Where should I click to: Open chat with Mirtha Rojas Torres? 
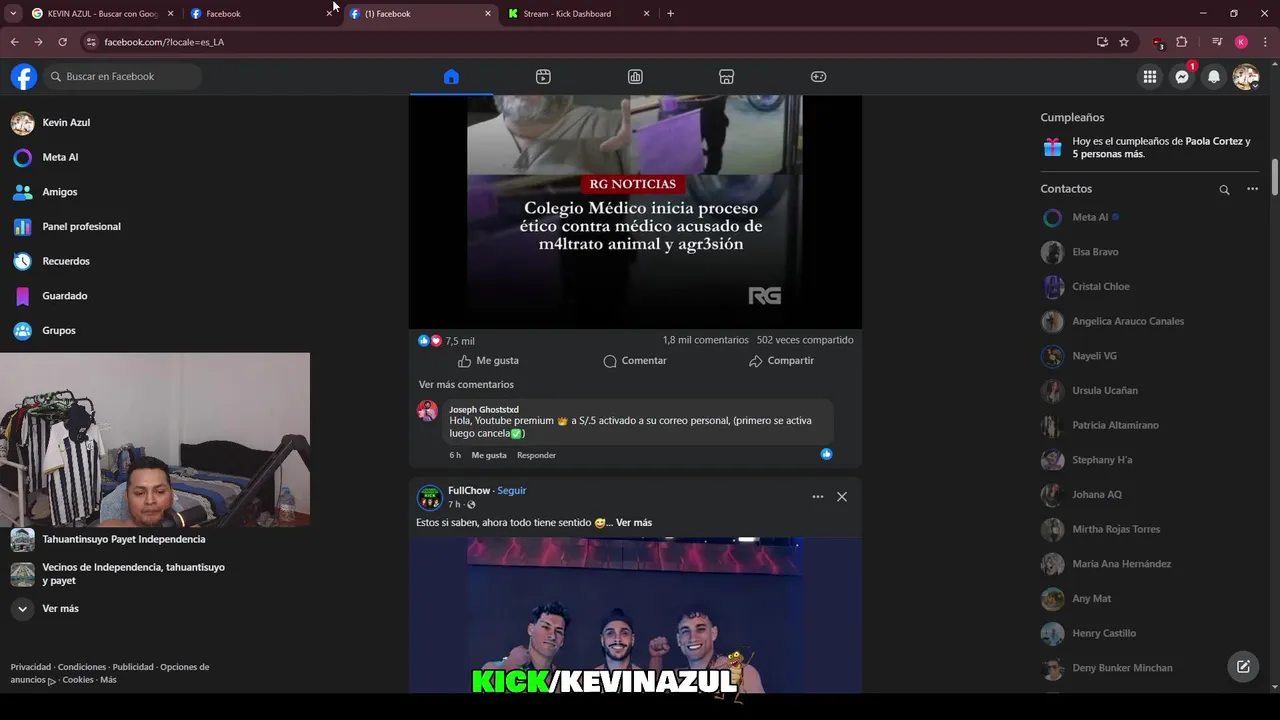1116,530
